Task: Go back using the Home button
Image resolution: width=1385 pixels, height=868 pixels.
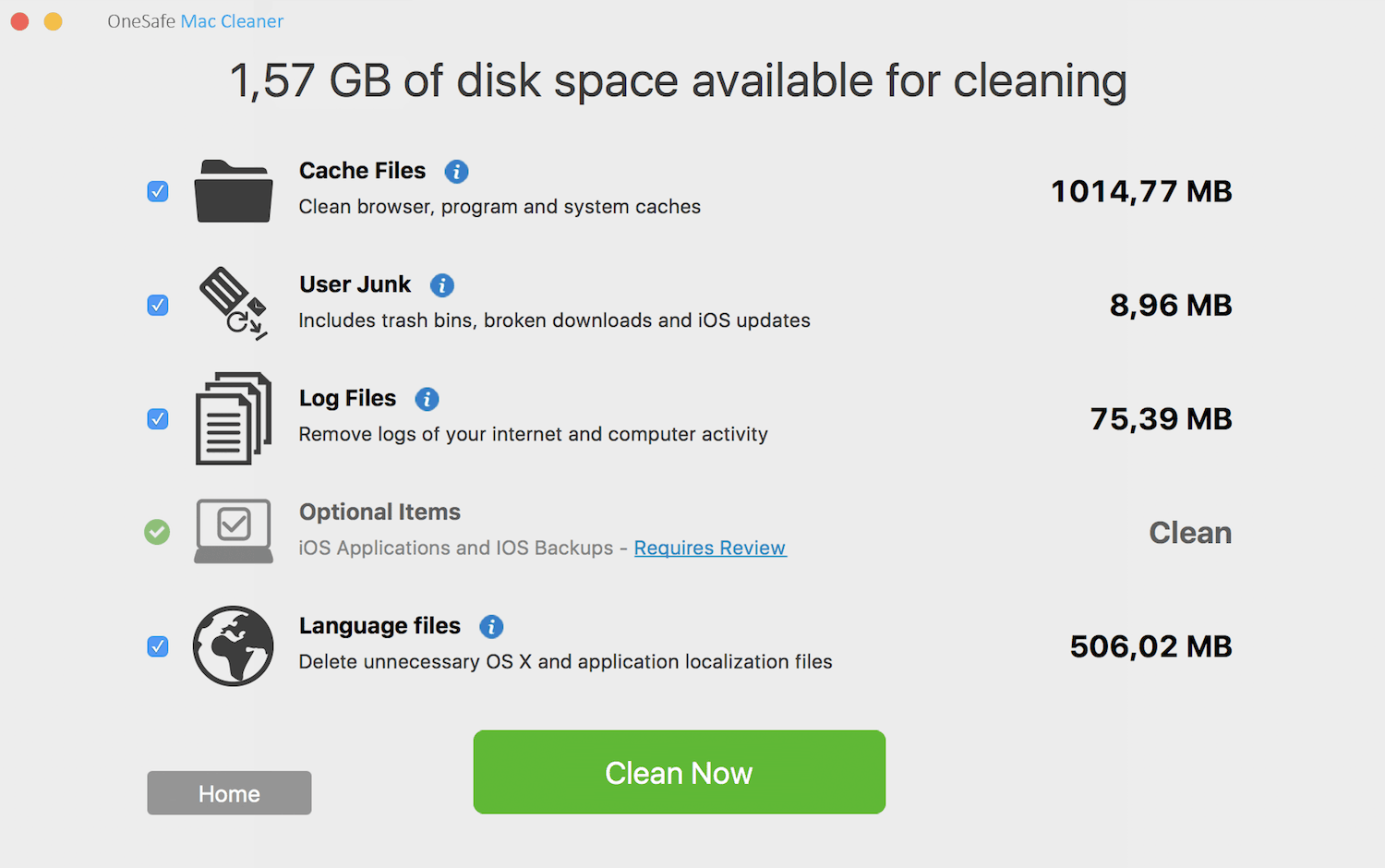Action: (228, 792)
